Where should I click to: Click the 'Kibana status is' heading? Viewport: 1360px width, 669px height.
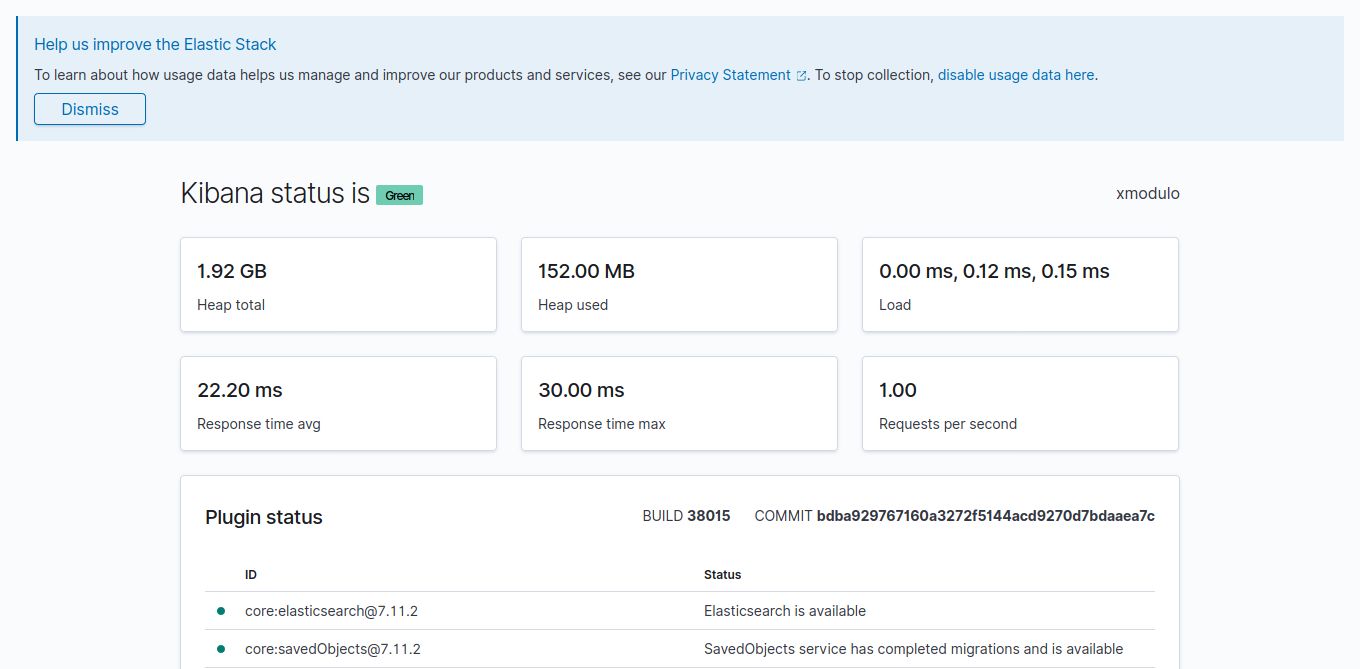point(275,193)
